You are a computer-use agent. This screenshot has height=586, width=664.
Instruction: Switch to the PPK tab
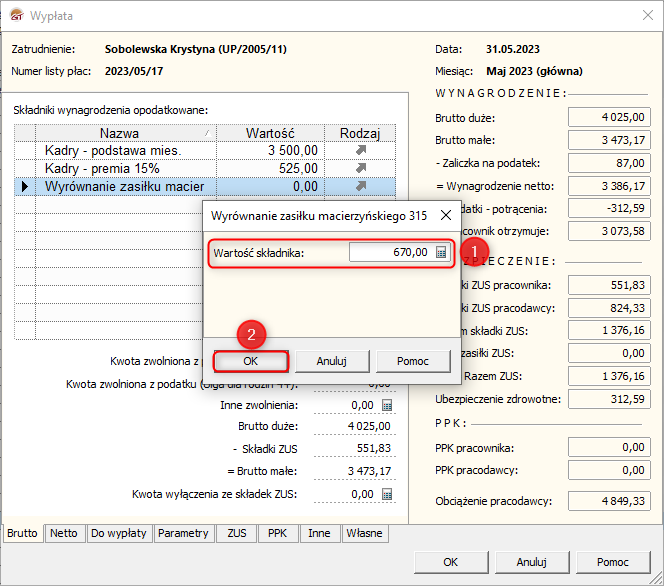click(x=277, y=533)
